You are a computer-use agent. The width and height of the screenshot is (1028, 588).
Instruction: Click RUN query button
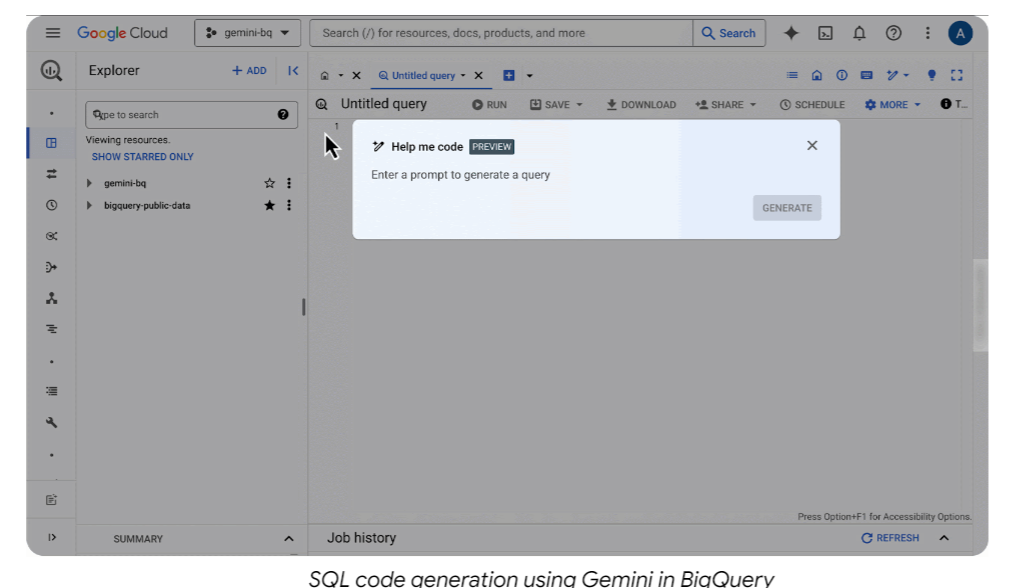point(489,105)
